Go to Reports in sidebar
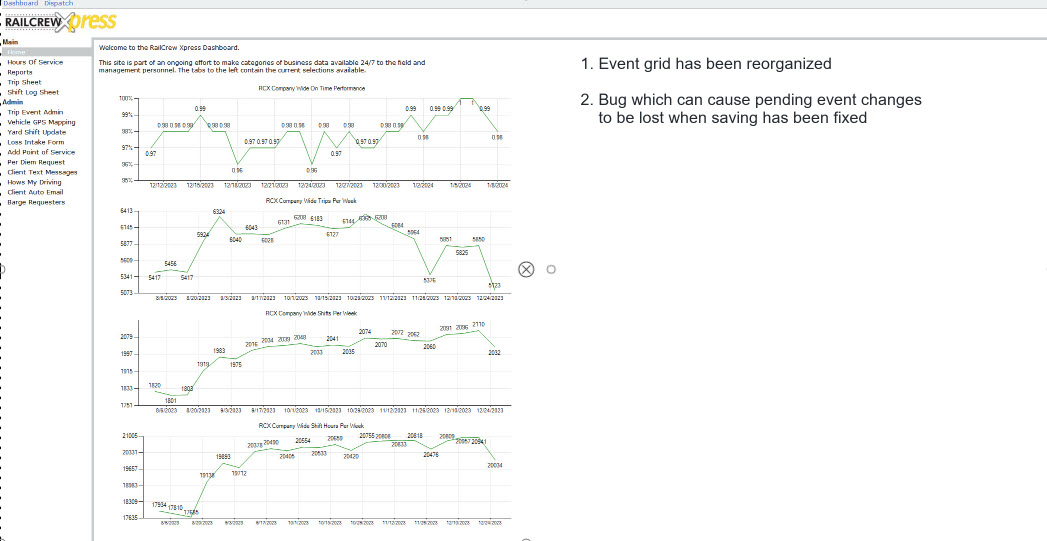 [20, 72]
